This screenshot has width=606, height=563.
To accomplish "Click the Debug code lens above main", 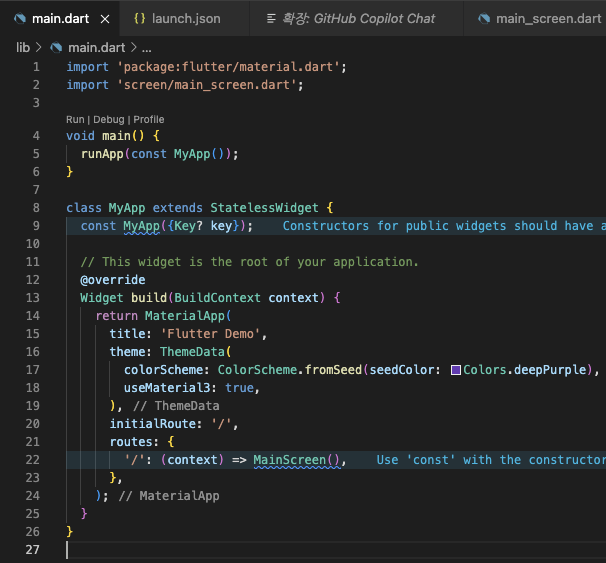I will pos(109,119).
